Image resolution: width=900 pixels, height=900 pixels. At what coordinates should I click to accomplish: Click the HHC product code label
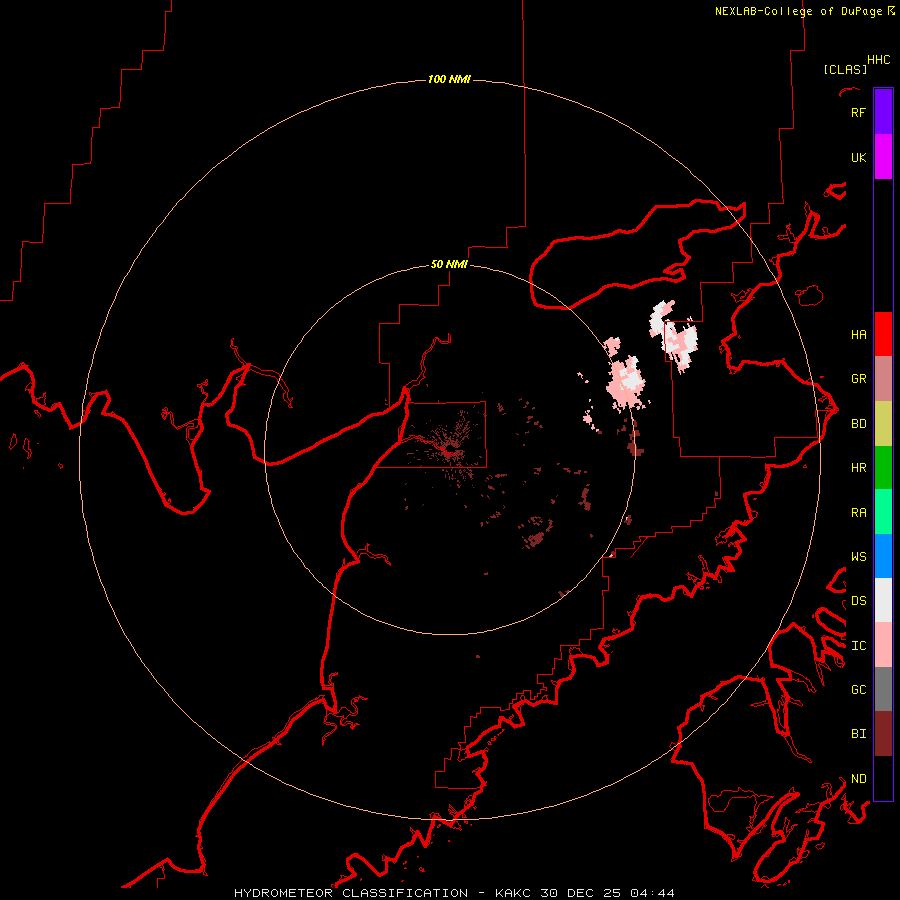click(879, 60)
